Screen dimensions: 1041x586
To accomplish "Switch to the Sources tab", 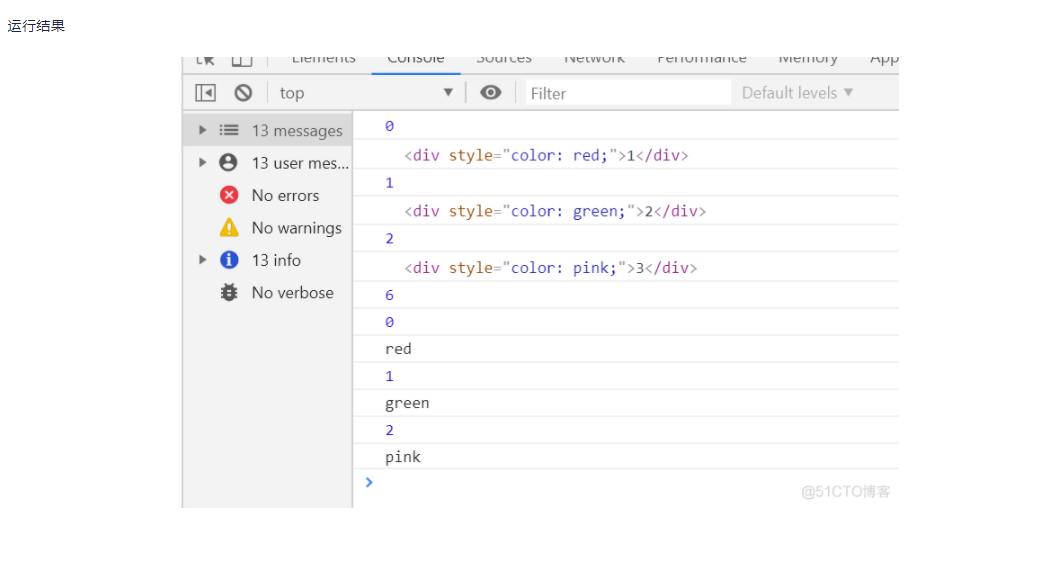I will click(504, 60).
